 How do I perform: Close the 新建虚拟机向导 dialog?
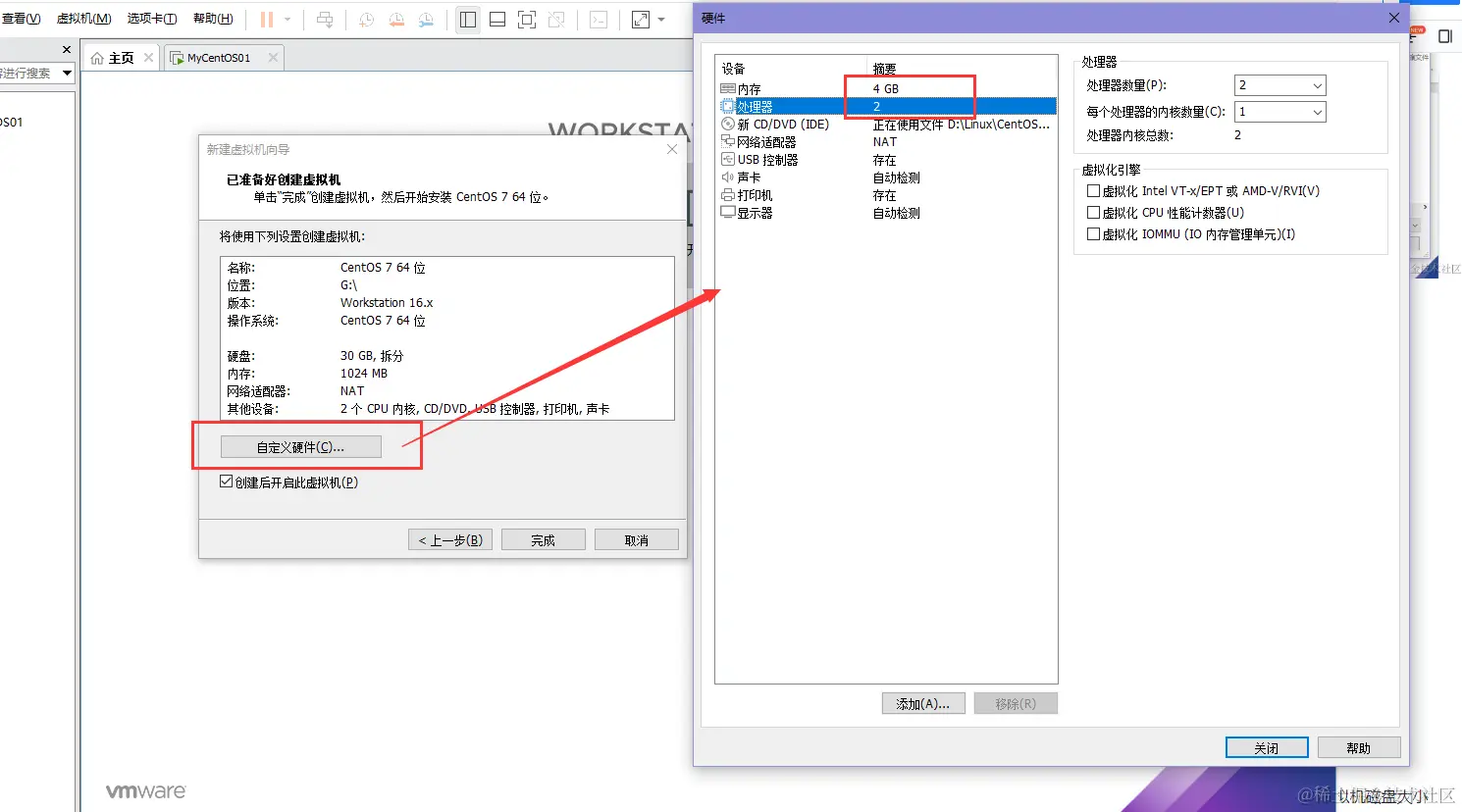(x=672, y=149)
